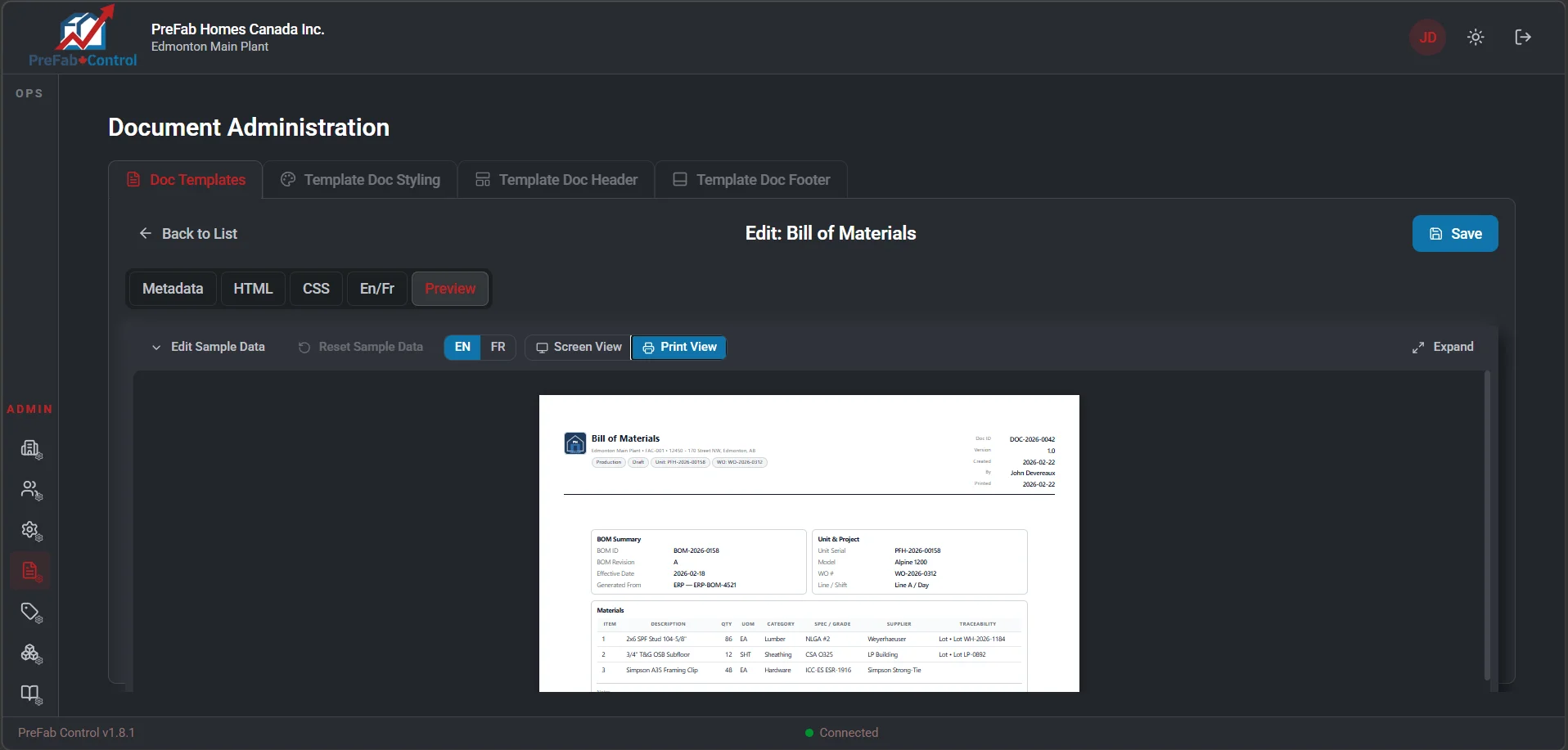Click the Simpson A35 Framing Clip row
Image resolution: width=1568 pixels, height=750 pixels.
809,670
